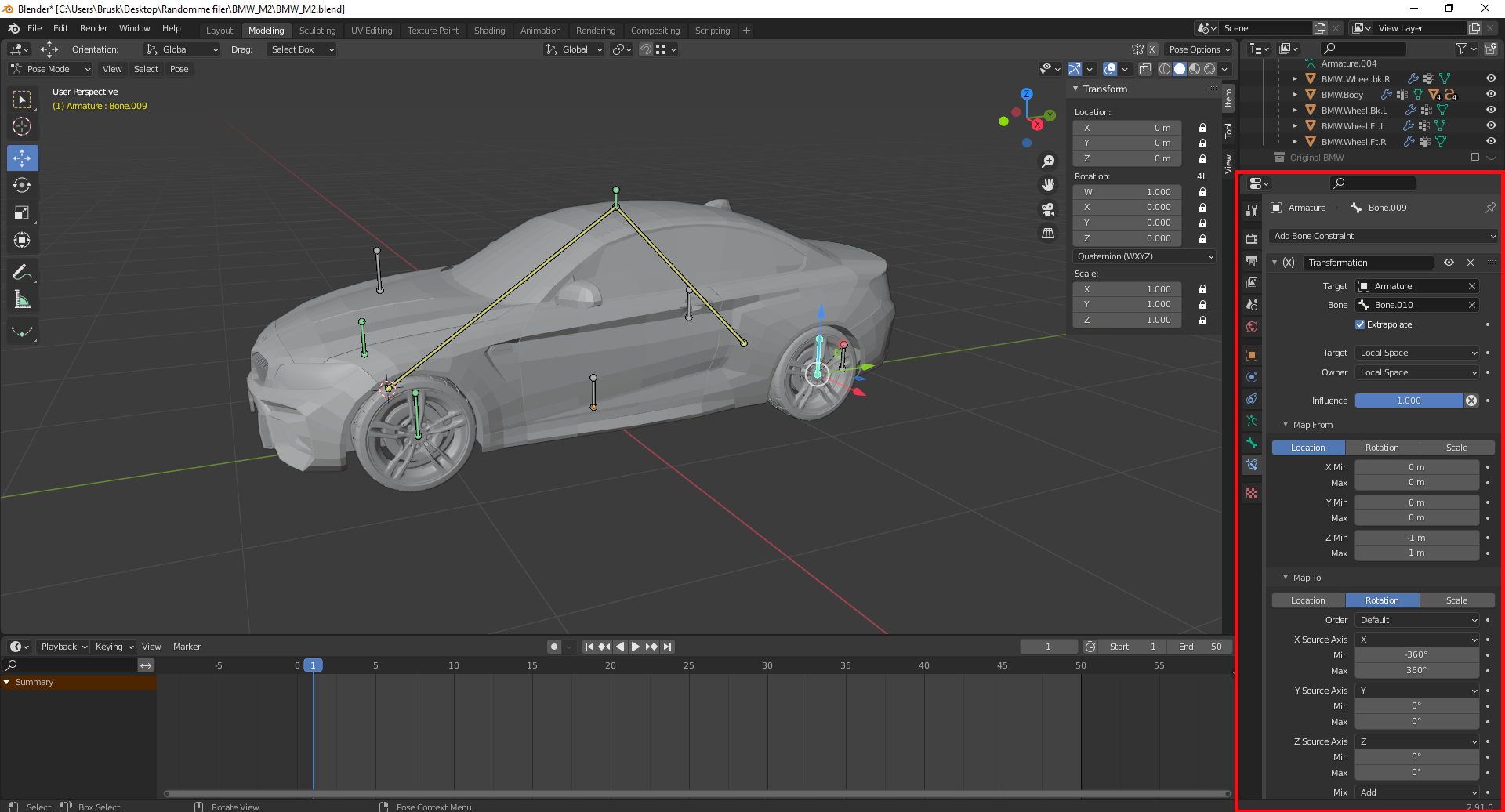
Task: Toggle Transformation constraint visibility eye
Action: tap(1449, 263)
